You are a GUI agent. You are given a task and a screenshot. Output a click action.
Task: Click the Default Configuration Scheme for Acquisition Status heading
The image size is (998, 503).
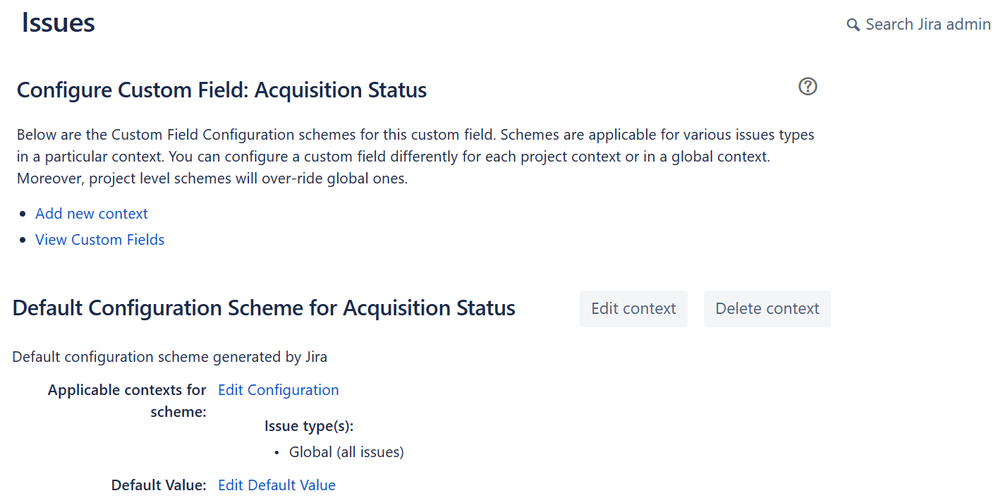[x=264, y=308]
